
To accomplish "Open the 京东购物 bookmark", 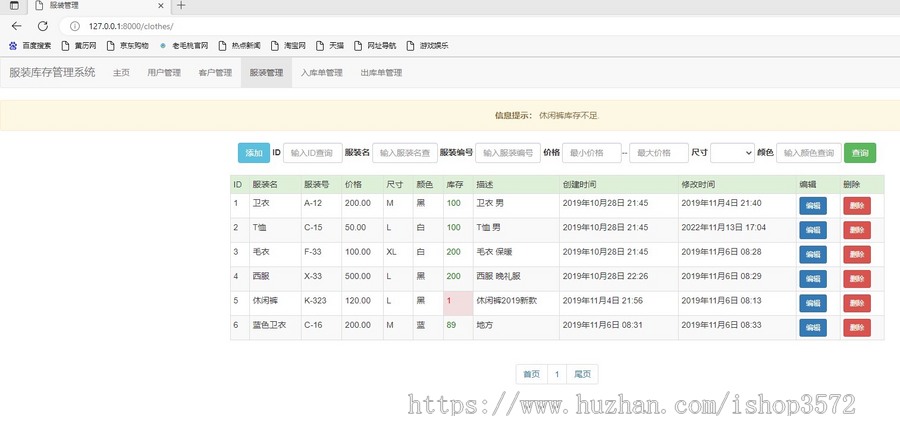I will tap(127, 46).
